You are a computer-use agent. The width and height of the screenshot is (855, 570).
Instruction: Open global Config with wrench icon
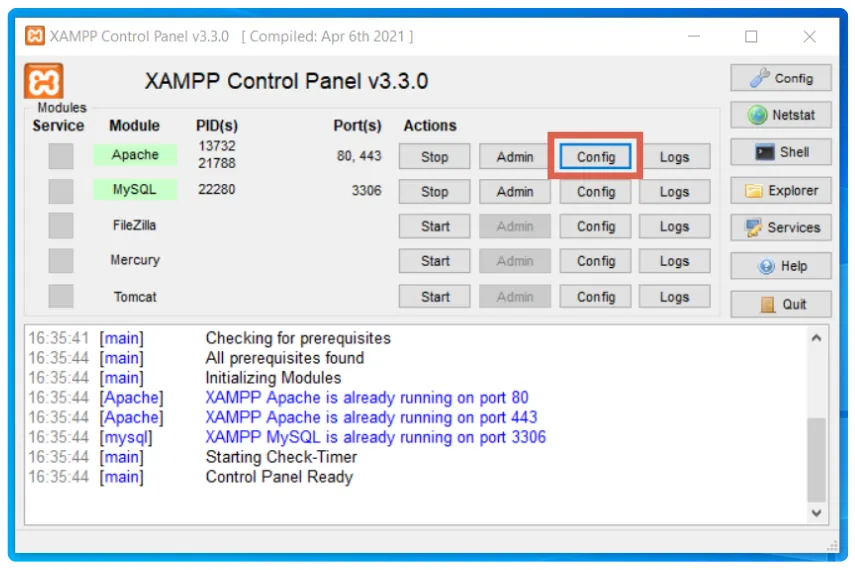[x=781, y=78]
